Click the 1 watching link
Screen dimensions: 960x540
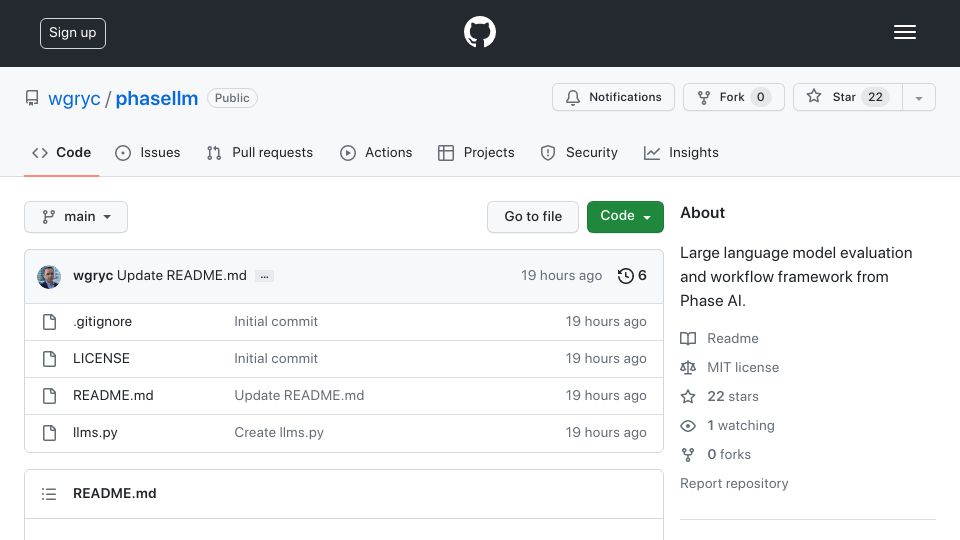click(x=727, y=426)
